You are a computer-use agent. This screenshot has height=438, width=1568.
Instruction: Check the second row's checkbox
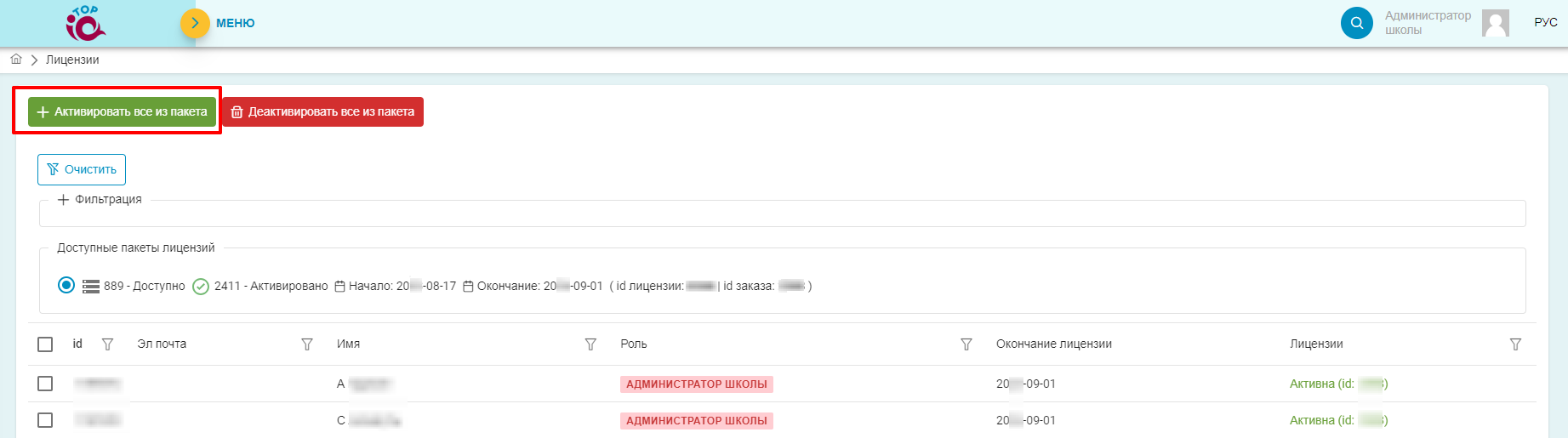[x=45, y=420]
